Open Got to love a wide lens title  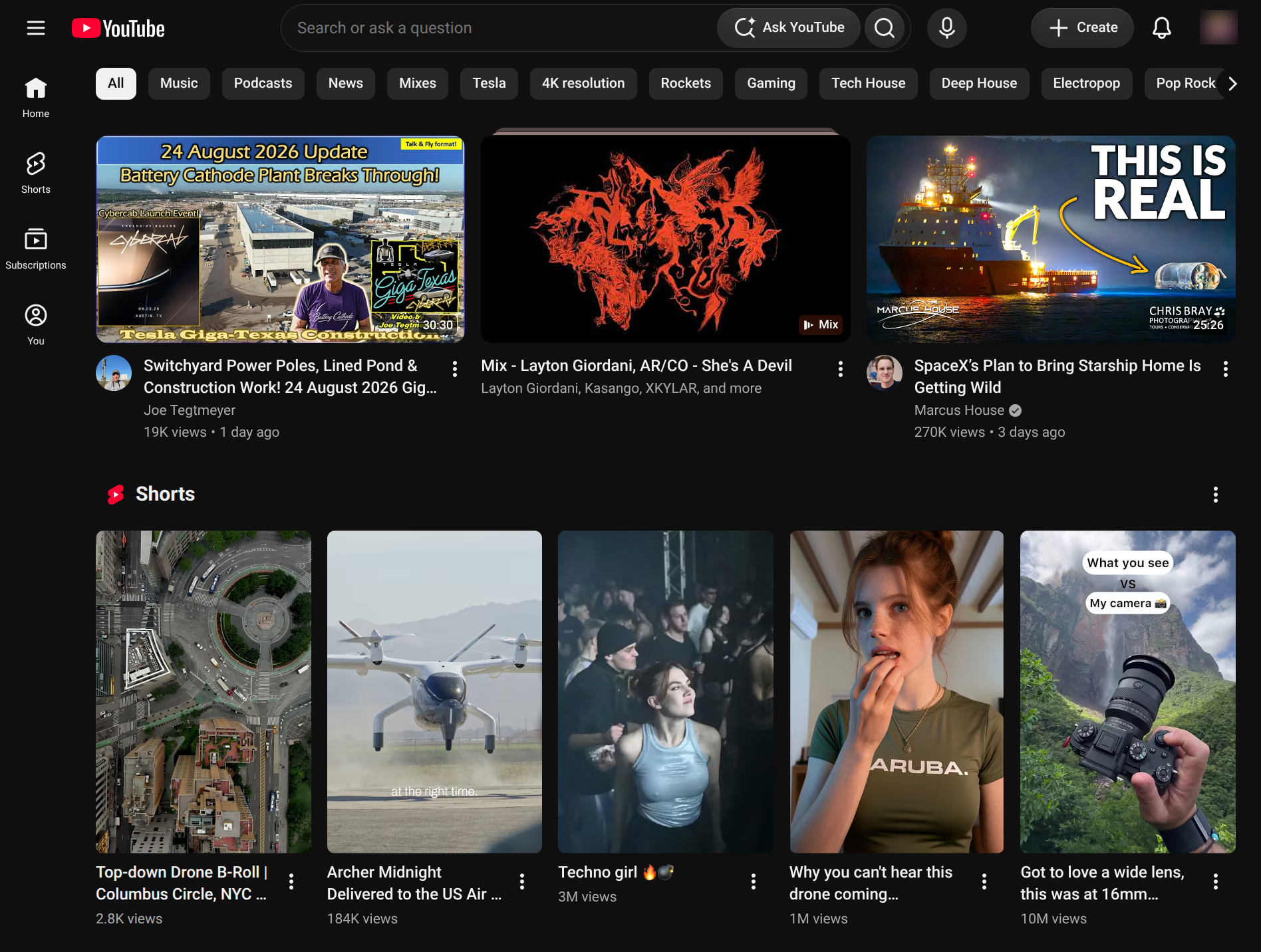[1102, 883]
